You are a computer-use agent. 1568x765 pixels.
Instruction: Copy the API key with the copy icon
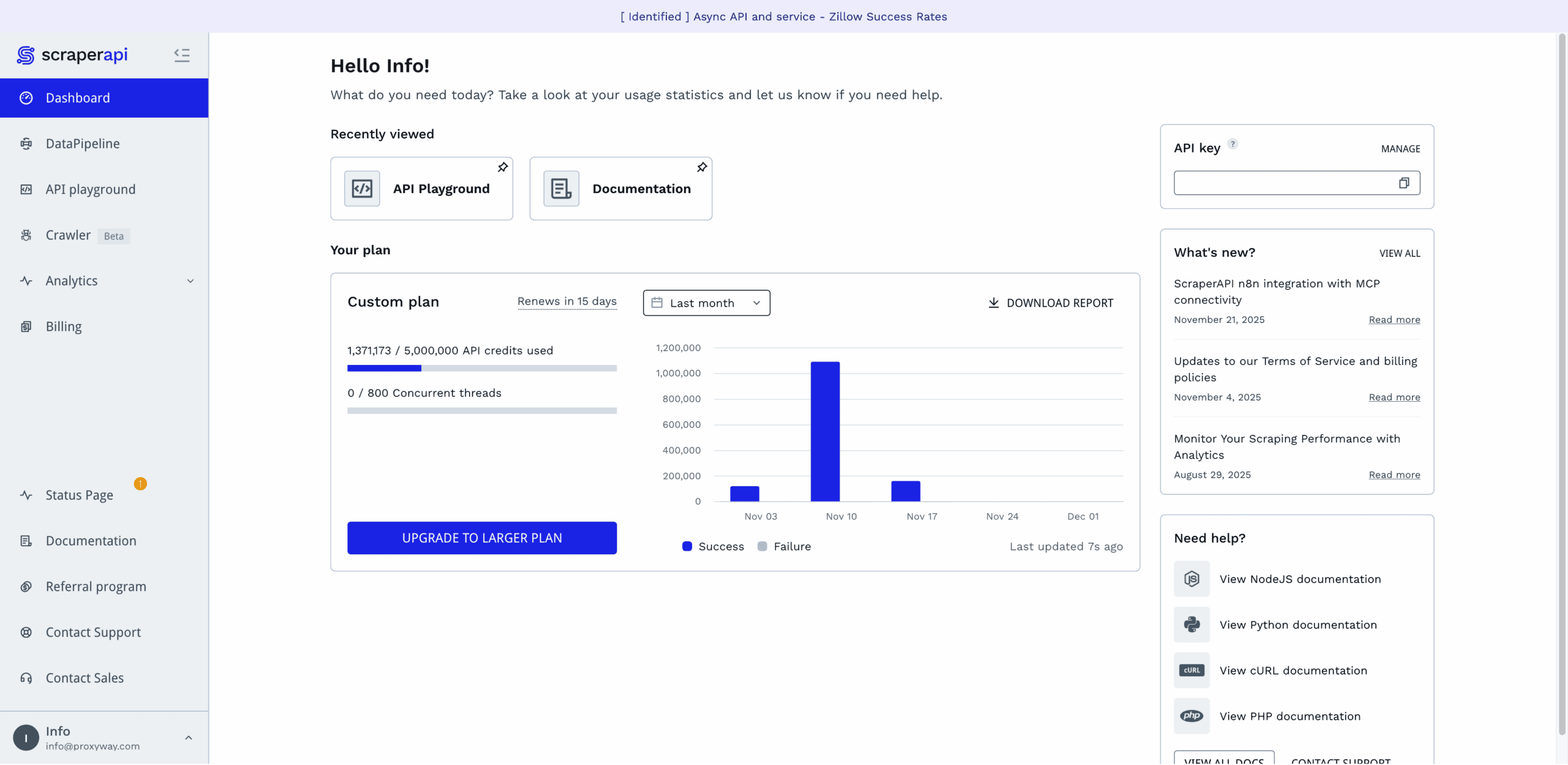click(x=1404, y=183)
